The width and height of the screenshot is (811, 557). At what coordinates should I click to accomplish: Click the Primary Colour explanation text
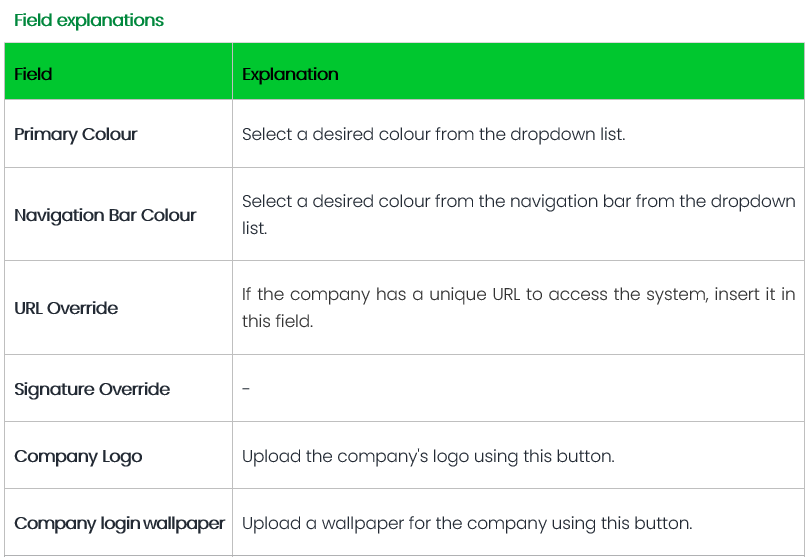click(x=433, y=134)
